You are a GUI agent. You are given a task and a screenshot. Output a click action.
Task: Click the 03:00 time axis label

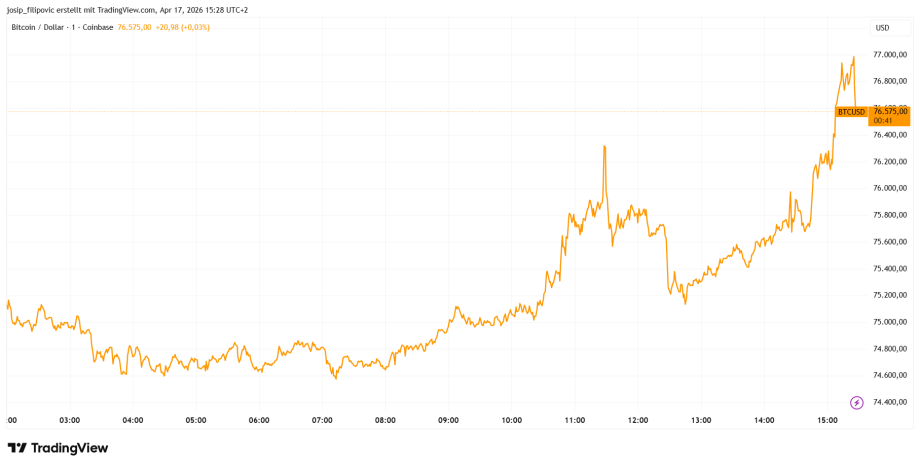[x=70, y=420]
